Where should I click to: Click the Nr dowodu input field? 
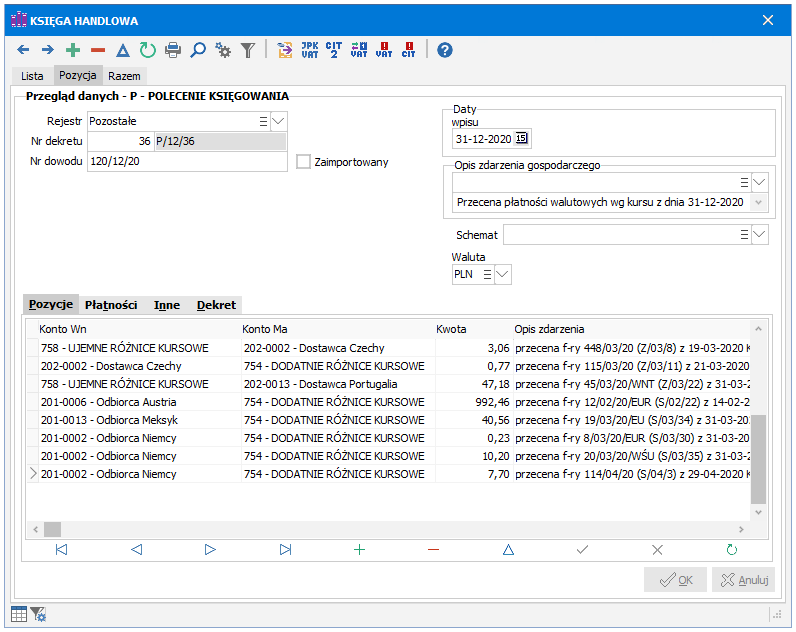186,161
